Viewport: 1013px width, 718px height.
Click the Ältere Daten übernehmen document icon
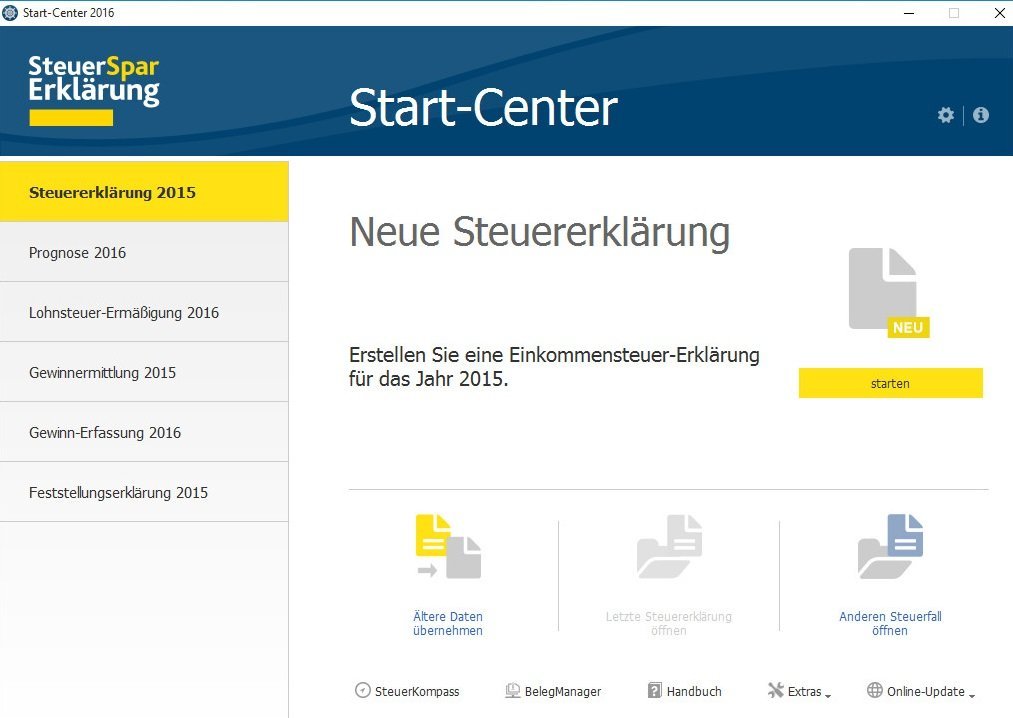(x=448, y=546)
